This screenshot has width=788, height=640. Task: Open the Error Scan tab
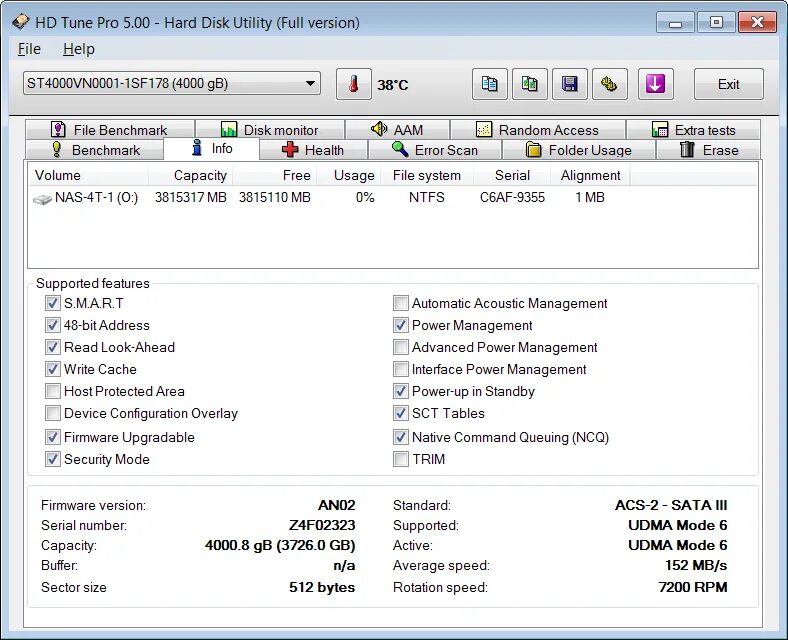coord(435,150)
